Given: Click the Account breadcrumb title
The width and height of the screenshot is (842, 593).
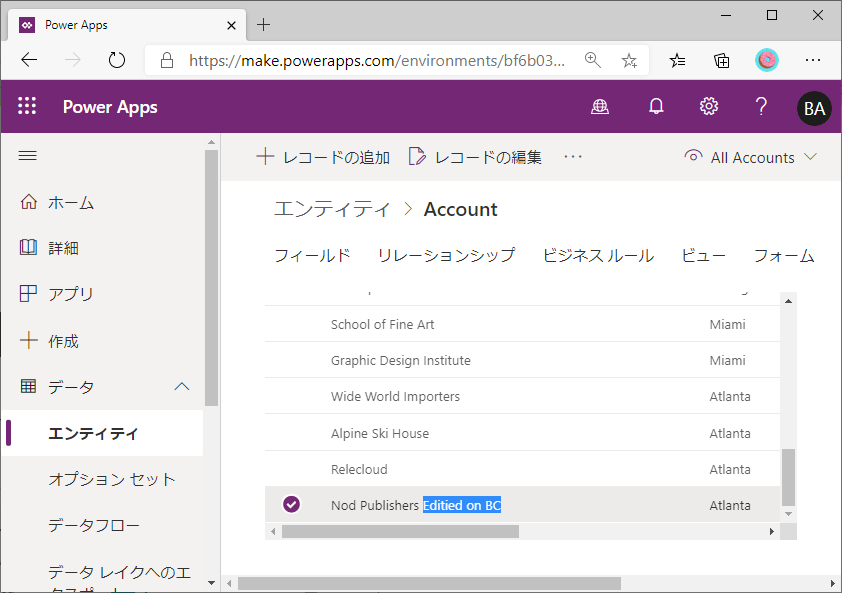Looking at the screenshot, I should tap(460, 209).
